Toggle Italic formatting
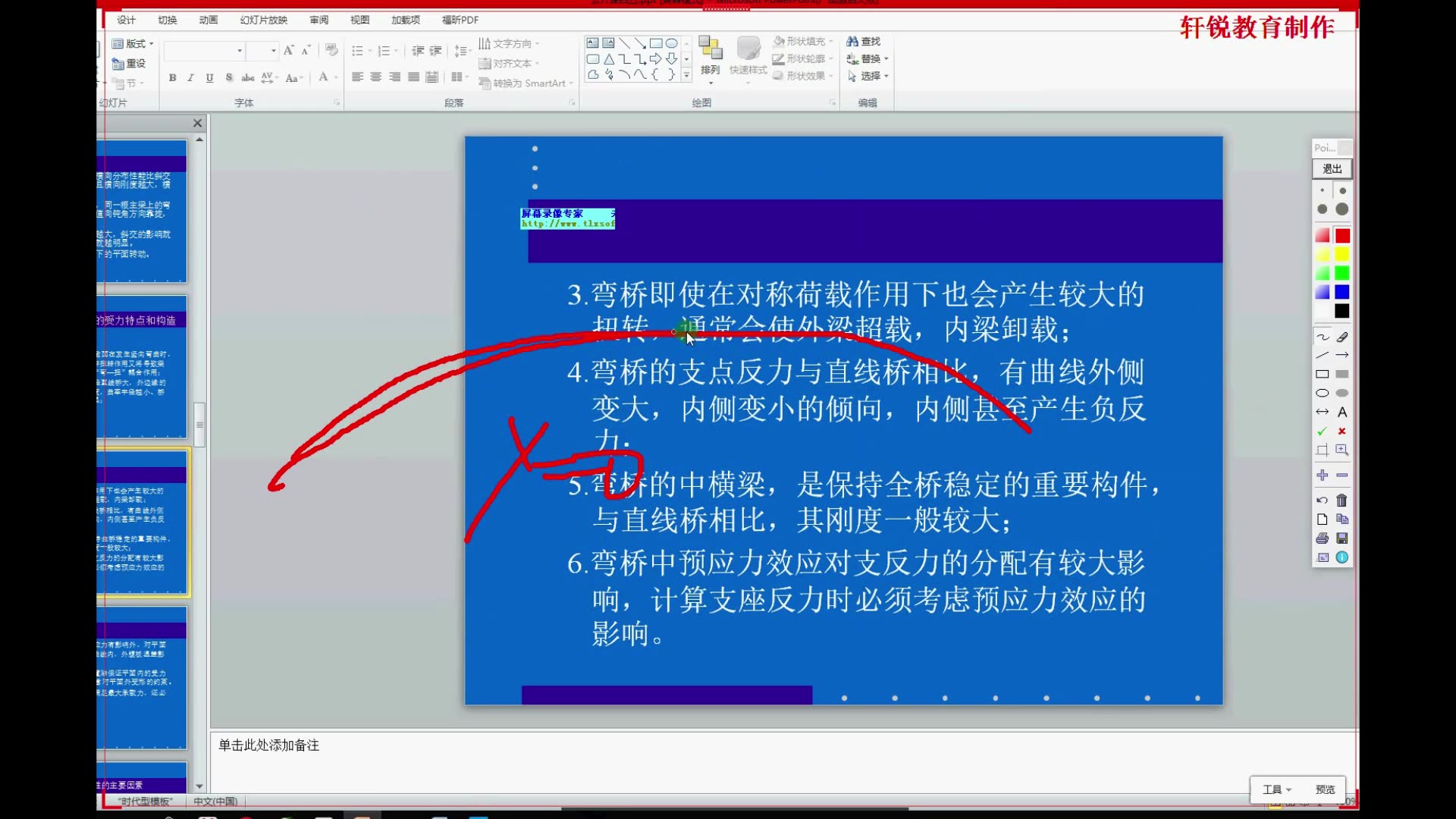This screenshot has height=819, width=1456. click(190, 77)
